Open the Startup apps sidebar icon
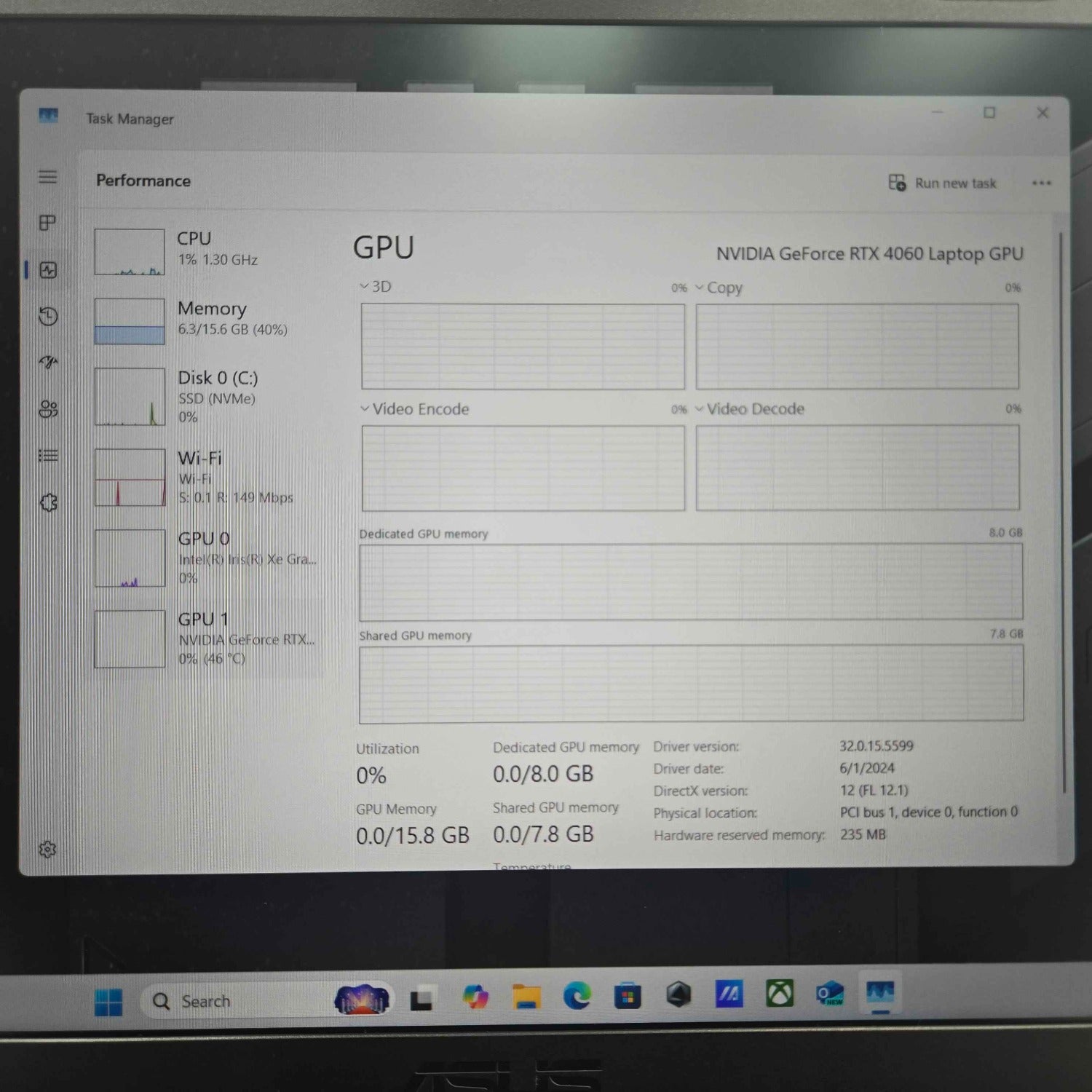Screen dimensions: 1092x1092 coord(47,363)
